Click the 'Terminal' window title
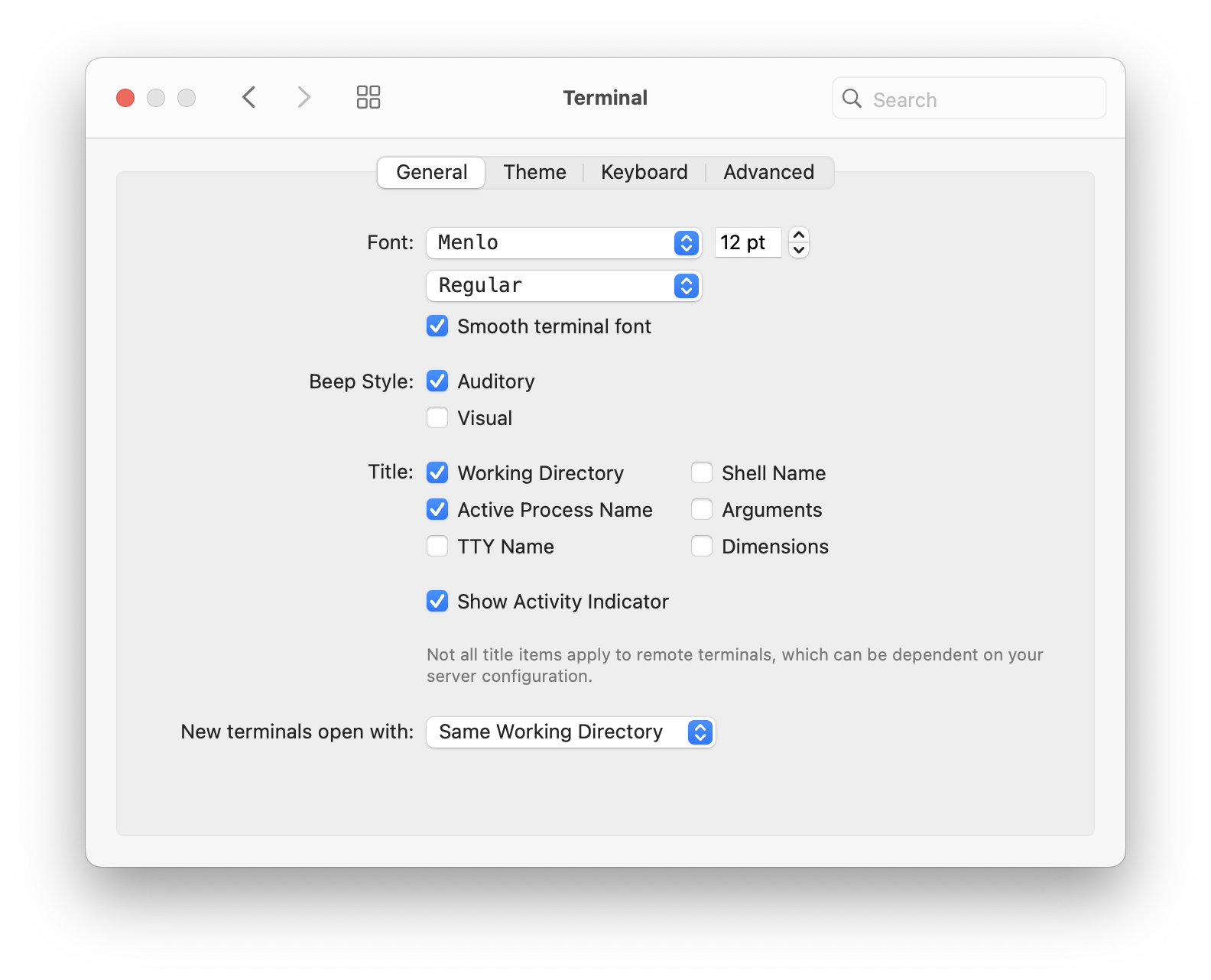 [x=605, y=98]
